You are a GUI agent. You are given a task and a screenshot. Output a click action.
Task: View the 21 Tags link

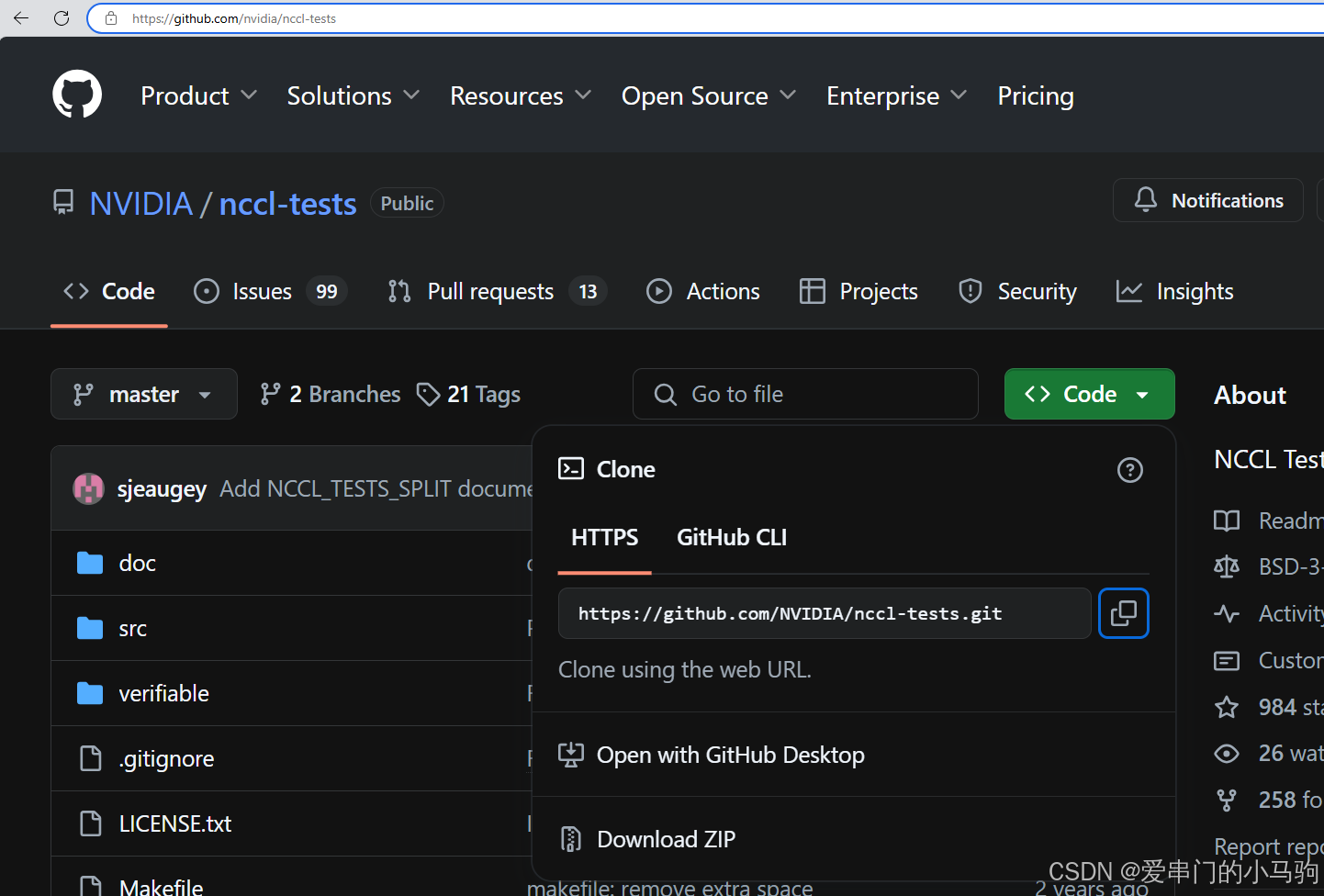[468, 394]
